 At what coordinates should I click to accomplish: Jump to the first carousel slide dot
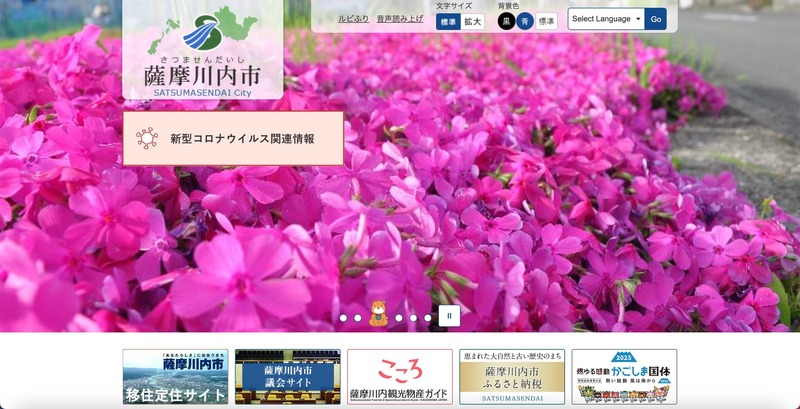pos(343,318)
